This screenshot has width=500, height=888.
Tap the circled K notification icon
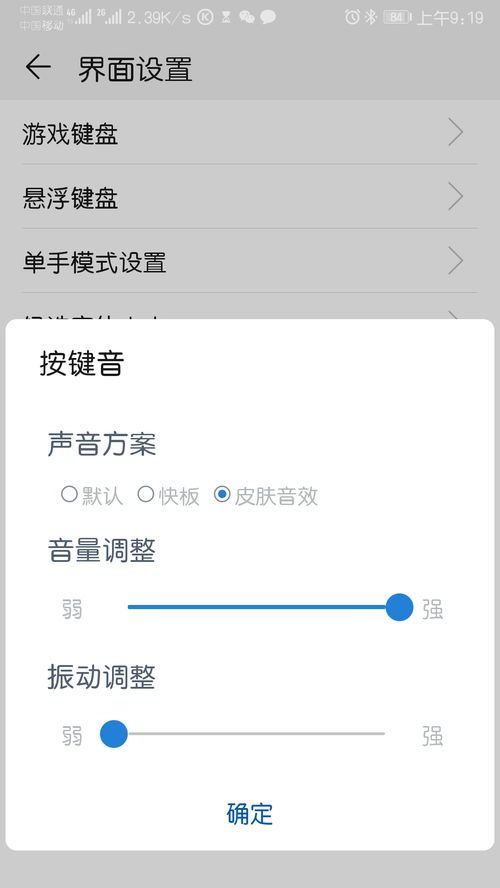[206, 18]
